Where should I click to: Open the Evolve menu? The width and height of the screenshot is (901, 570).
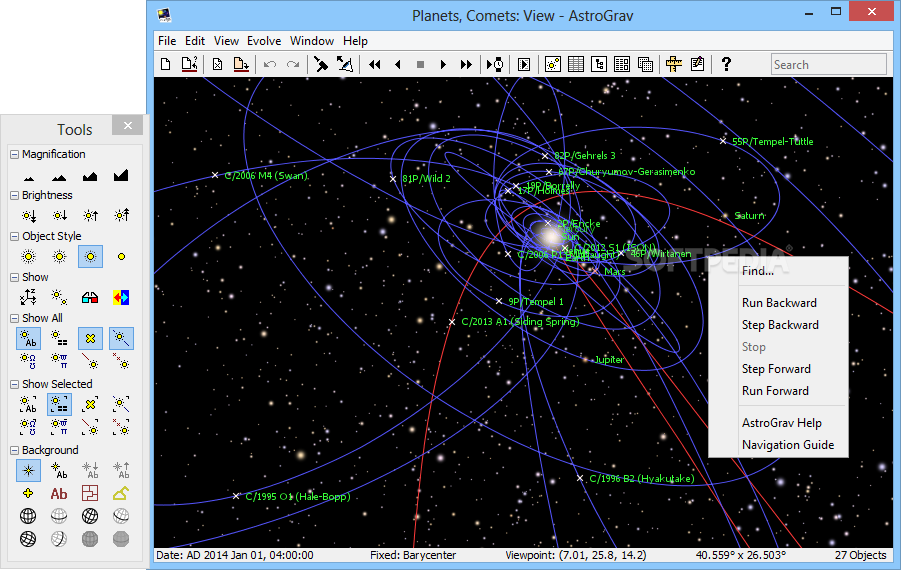tap(264, 41)
